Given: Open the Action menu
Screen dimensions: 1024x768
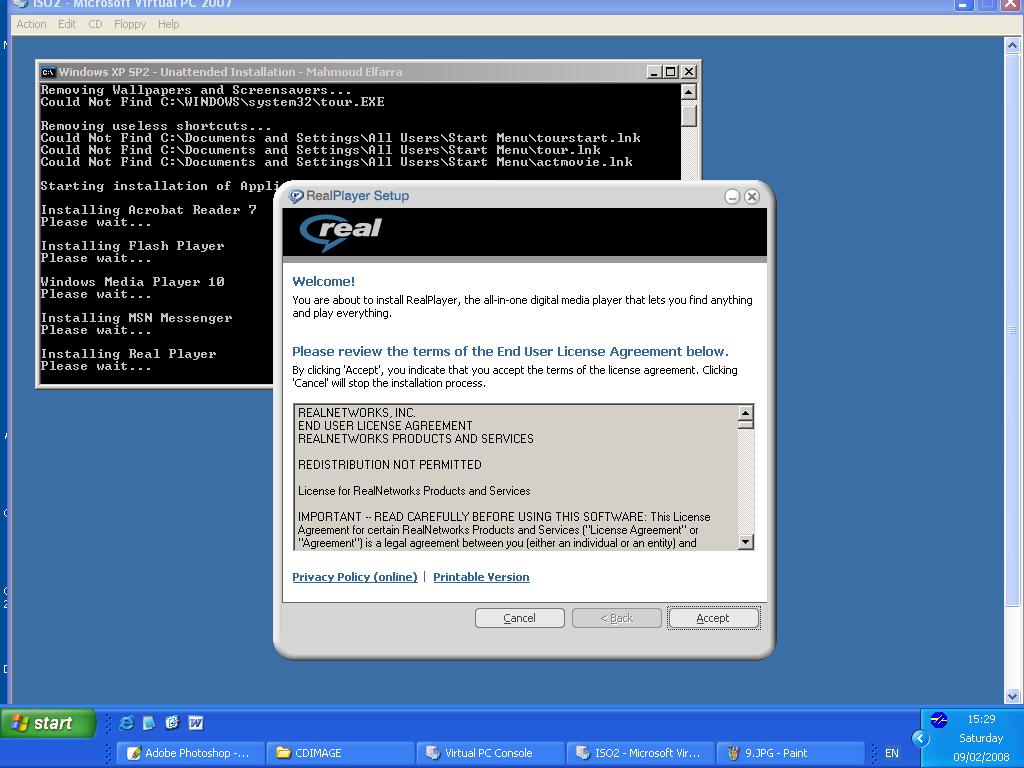Looking at the screenshot, I should coord(31,24).
